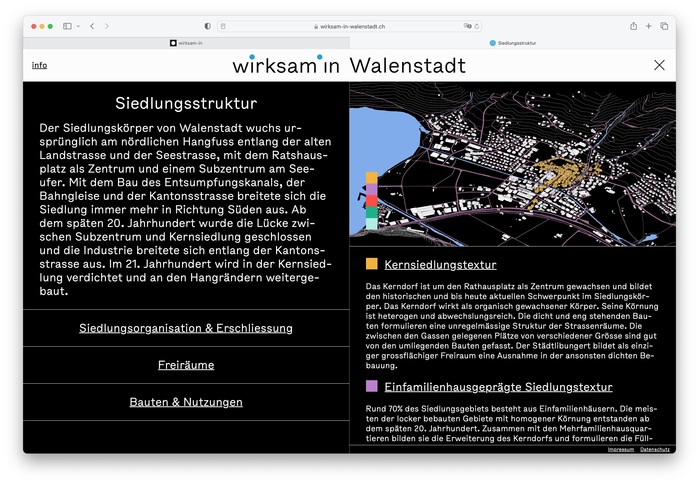The height and width of the screenshot is (484, 699).
Task: Open Einfamilienhausgeprägte Siedlungstextur link
Action: tap(498, 387)
